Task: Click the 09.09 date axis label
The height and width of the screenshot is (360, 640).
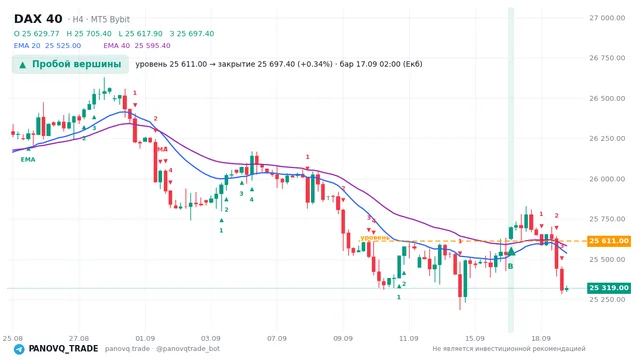Action: (343, 338)
